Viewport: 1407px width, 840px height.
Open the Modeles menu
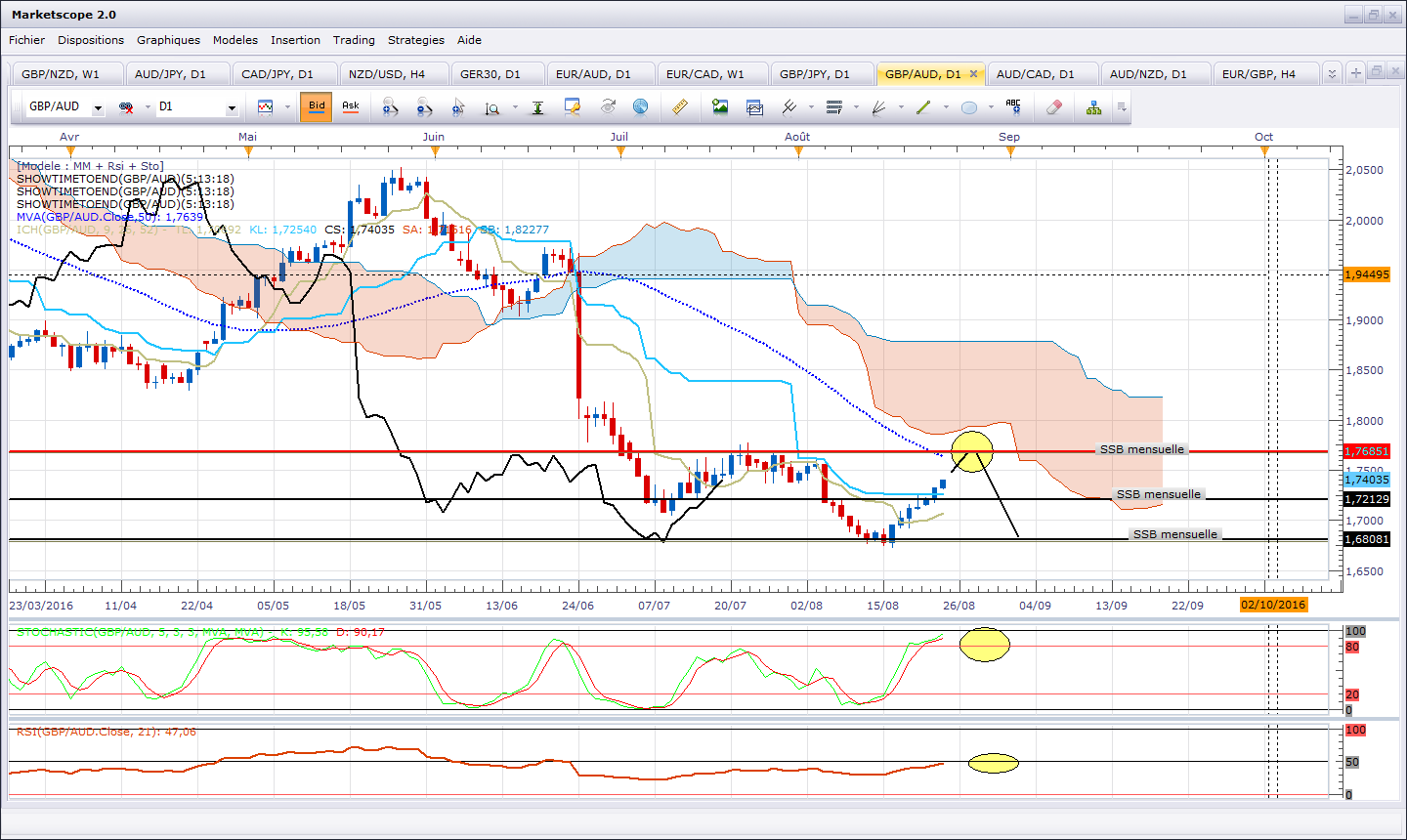[235, 40]
